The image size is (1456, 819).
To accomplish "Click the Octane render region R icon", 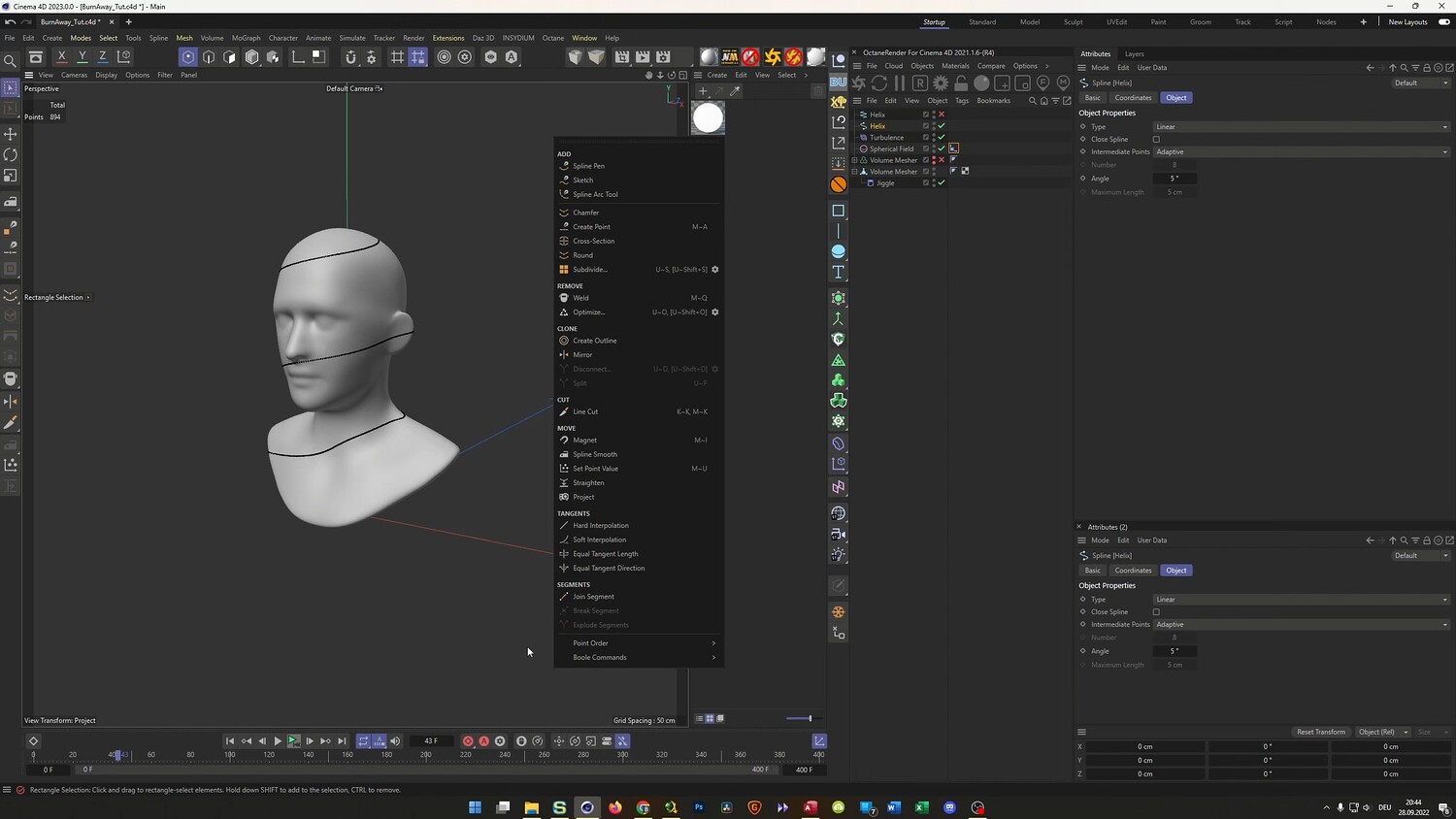I will [x=920, y=83].
